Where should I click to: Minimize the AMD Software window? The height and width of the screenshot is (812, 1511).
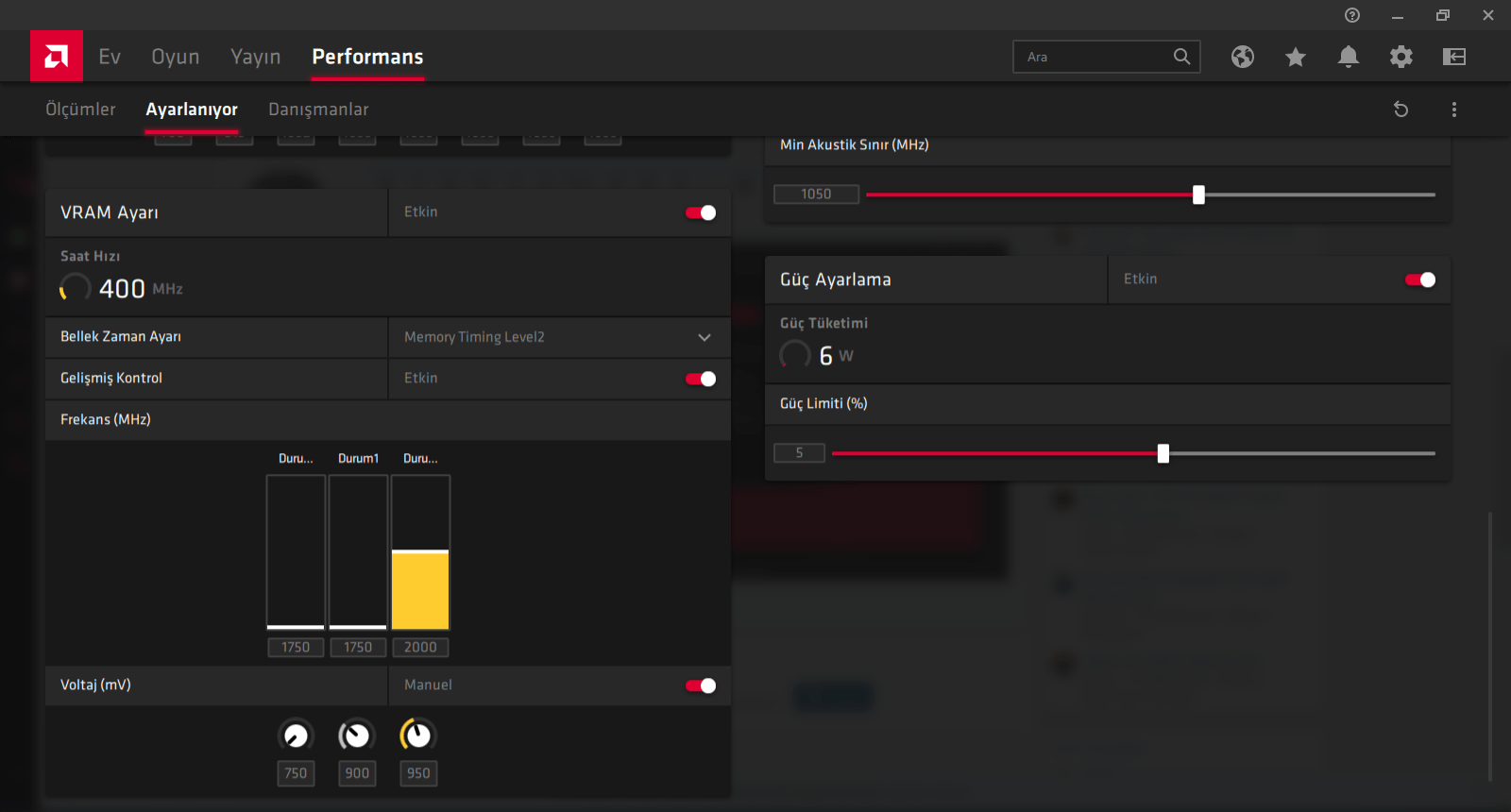coord(1398,15)
